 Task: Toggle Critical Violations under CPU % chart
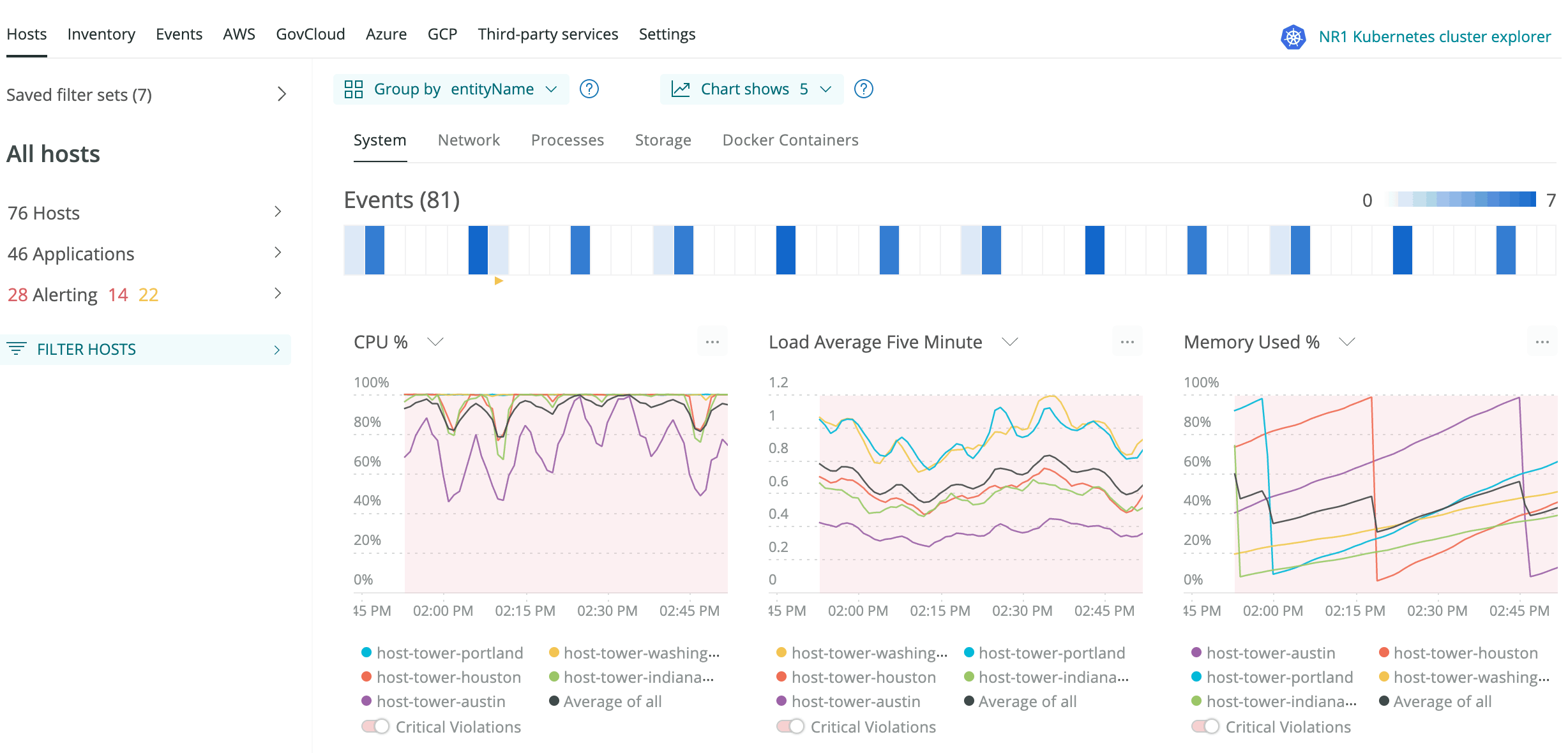click(375, 726)
